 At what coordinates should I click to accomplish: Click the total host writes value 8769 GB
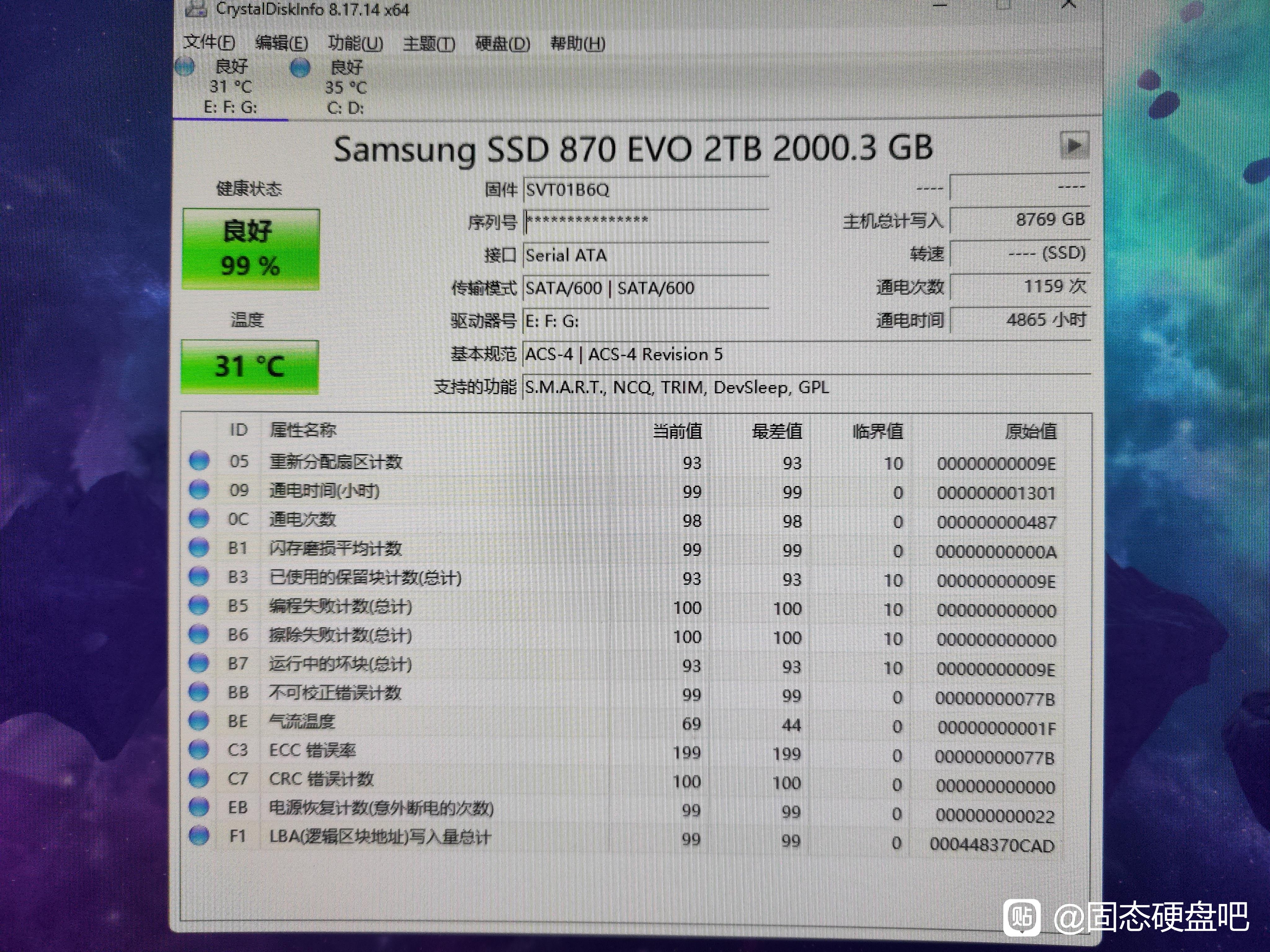click(x=1020, y=220)
